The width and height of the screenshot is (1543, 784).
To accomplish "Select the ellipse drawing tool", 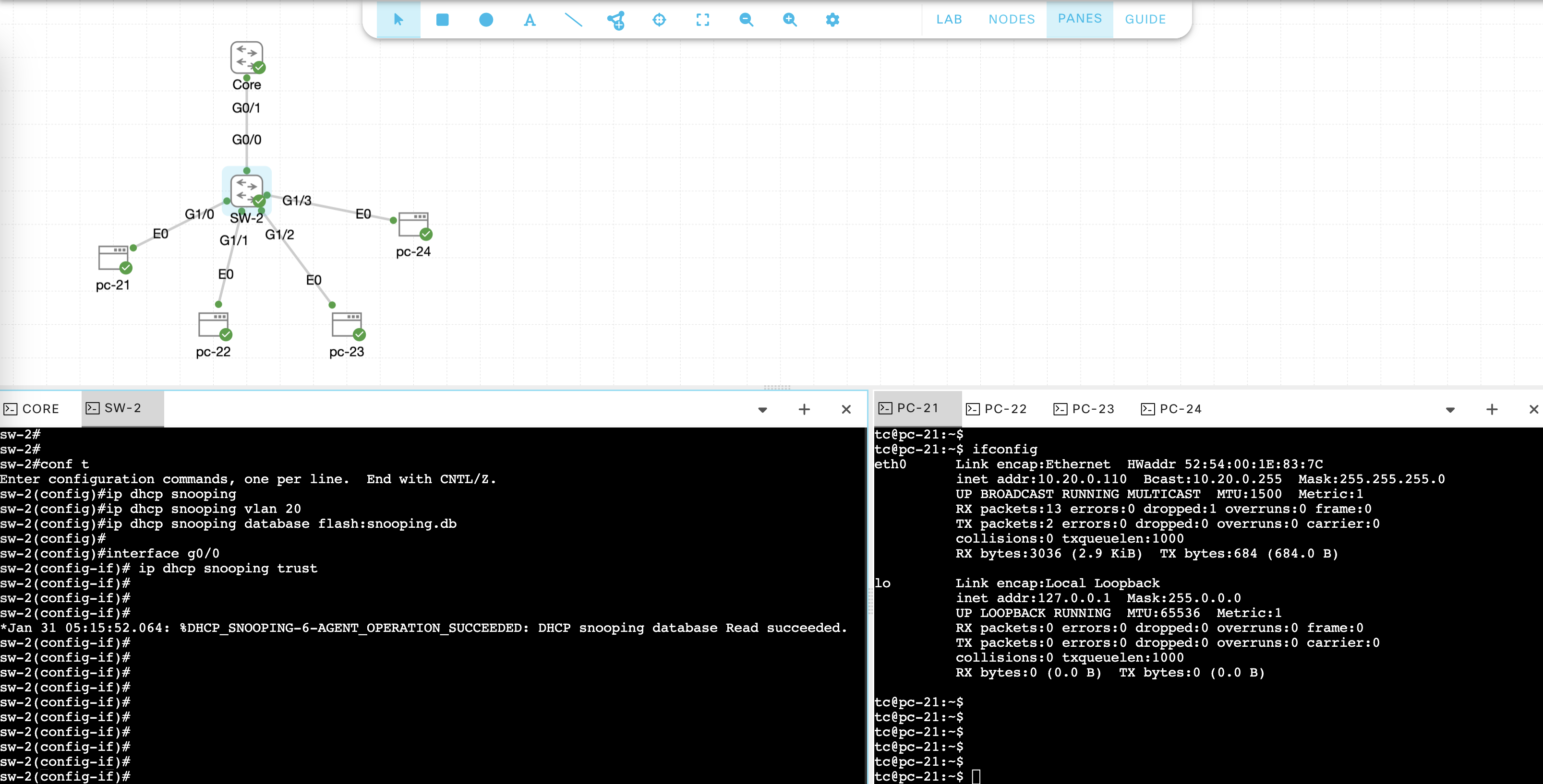I will 486,20.
